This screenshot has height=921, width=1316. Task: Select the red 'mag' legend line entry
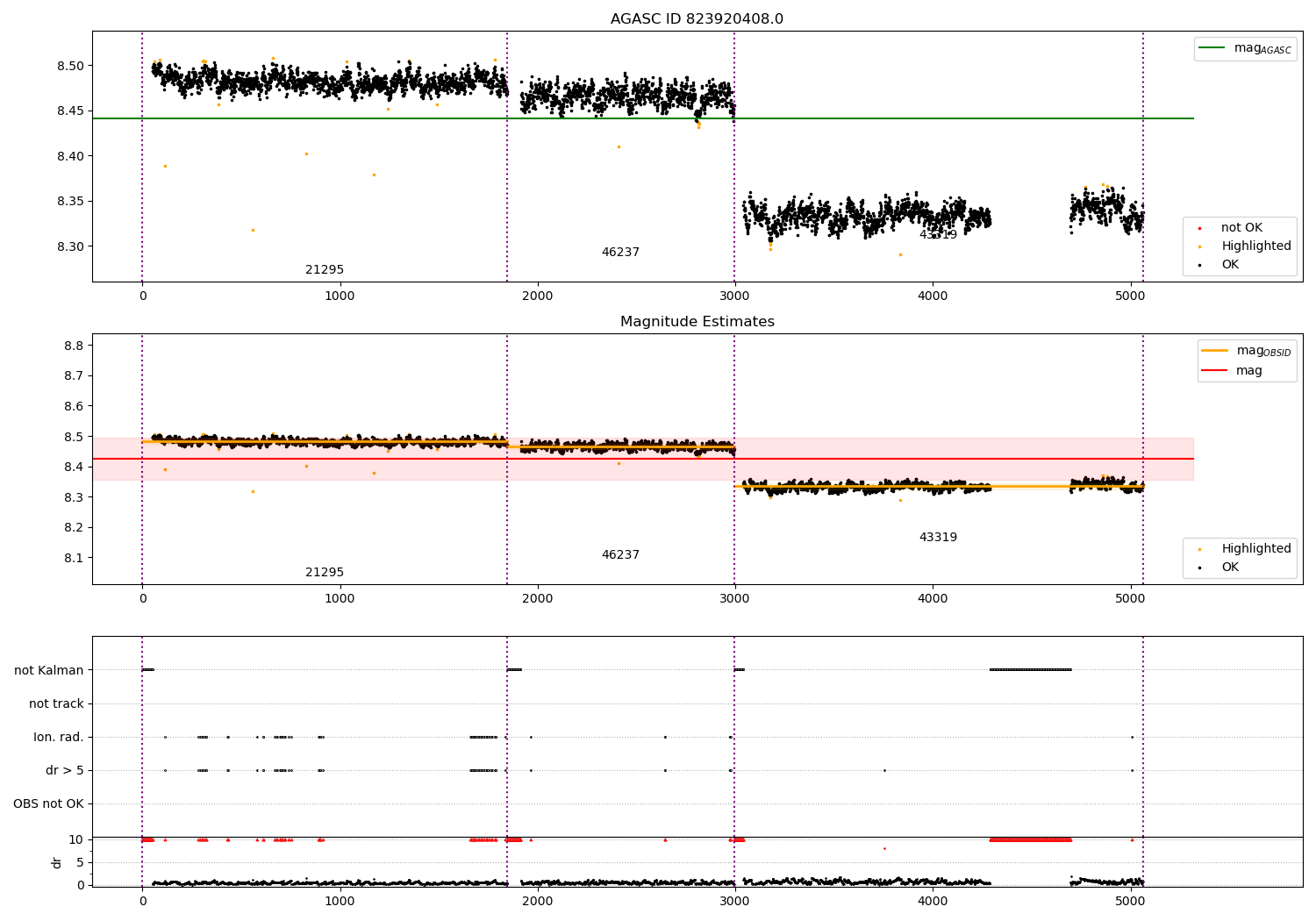(1214, 371)
